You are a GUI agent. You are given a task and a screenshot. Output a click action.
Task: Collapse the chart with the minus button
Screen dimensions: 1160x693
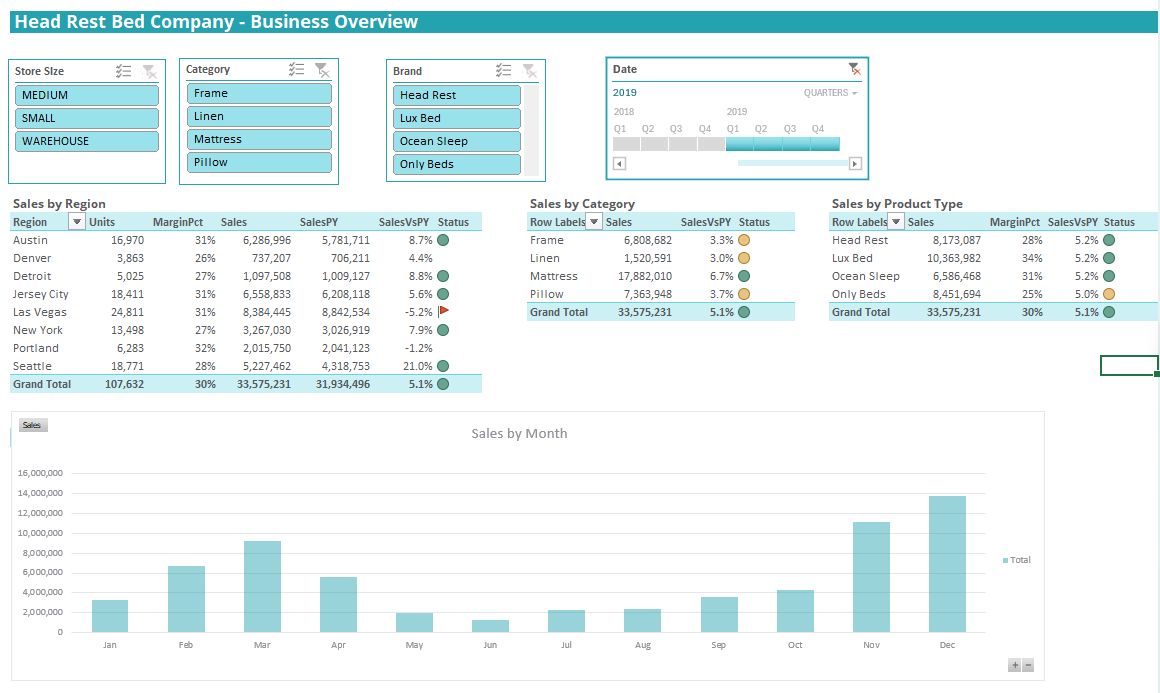1028,665
